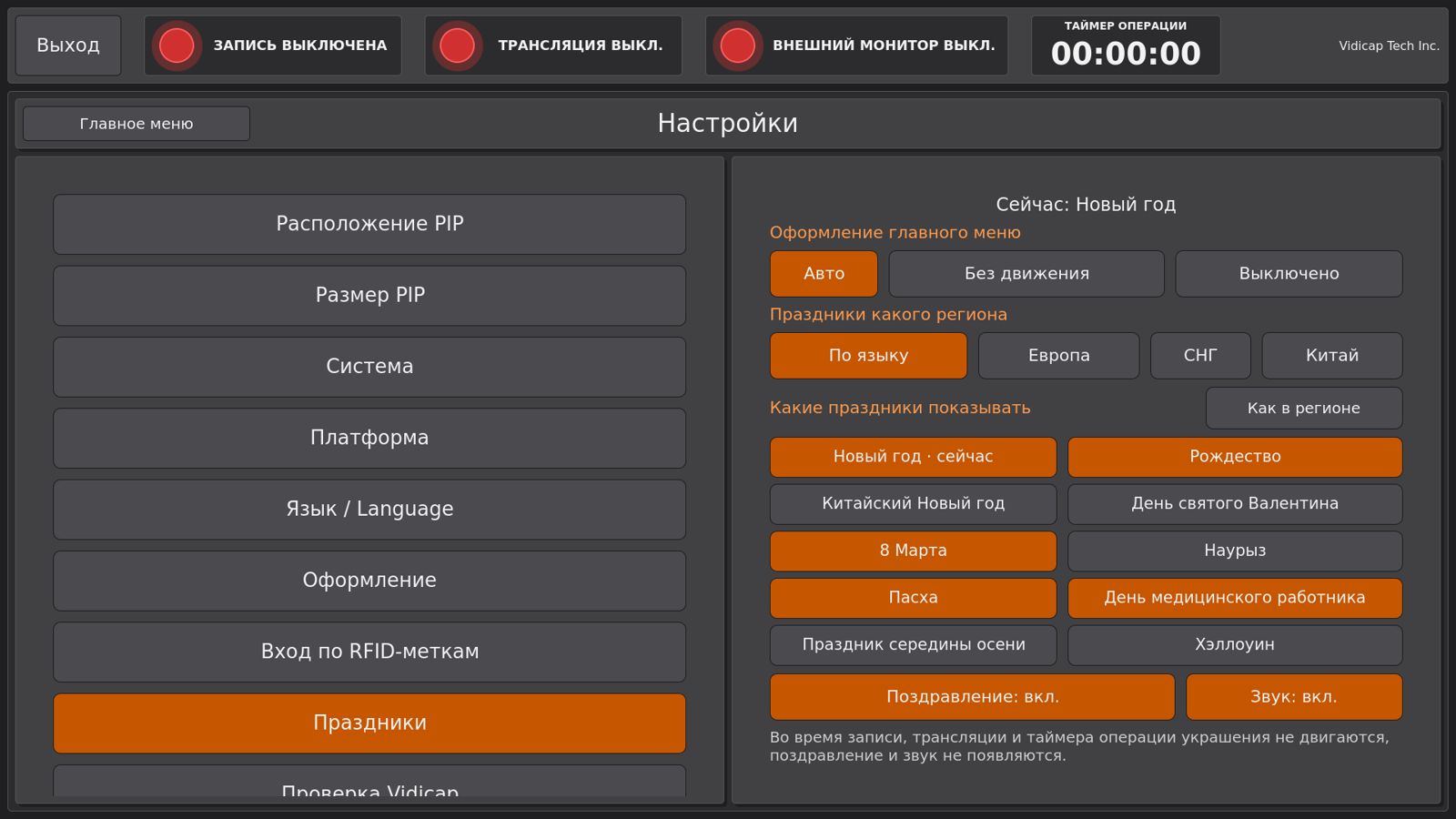Image resolution: width=1456 pixels, height=819 pixels.
Task: Open the Система settings section
Action: coord(369,367)
